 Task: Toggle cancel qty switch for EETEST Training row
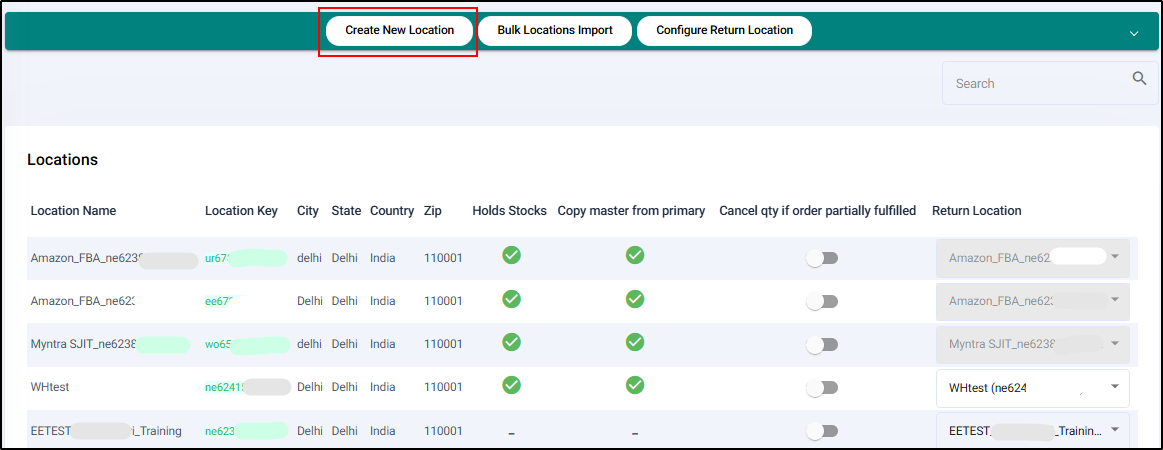tap(822, 431)
